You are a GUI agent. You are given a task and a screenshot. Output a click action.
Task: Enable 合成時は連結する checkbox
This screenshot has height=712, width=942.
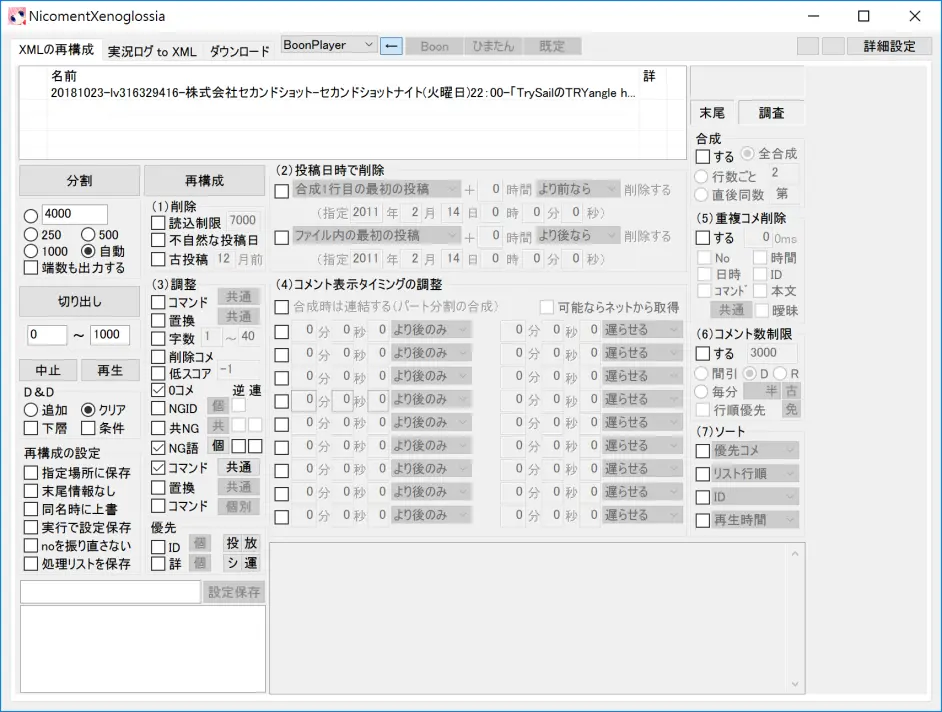click(x=282, y=308)
